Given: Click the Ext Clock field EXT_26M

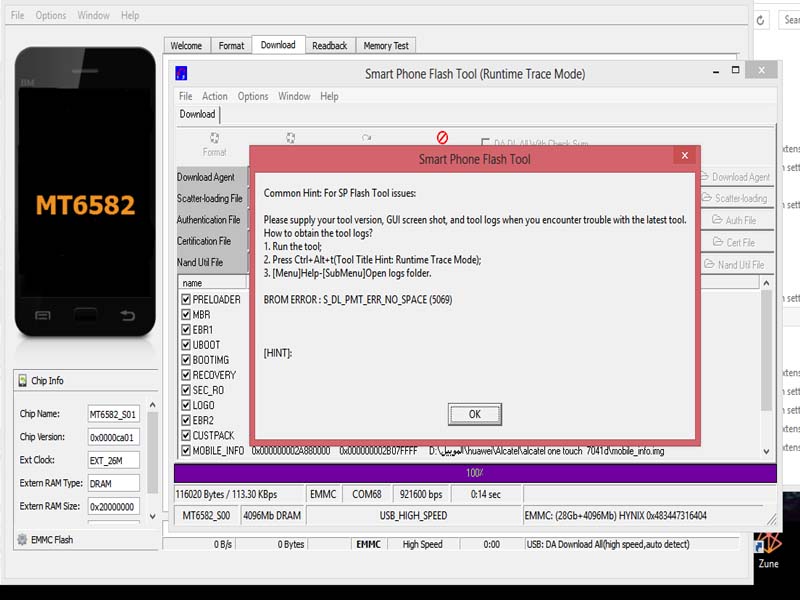Looking at the screenshot, I should [113, 460].
